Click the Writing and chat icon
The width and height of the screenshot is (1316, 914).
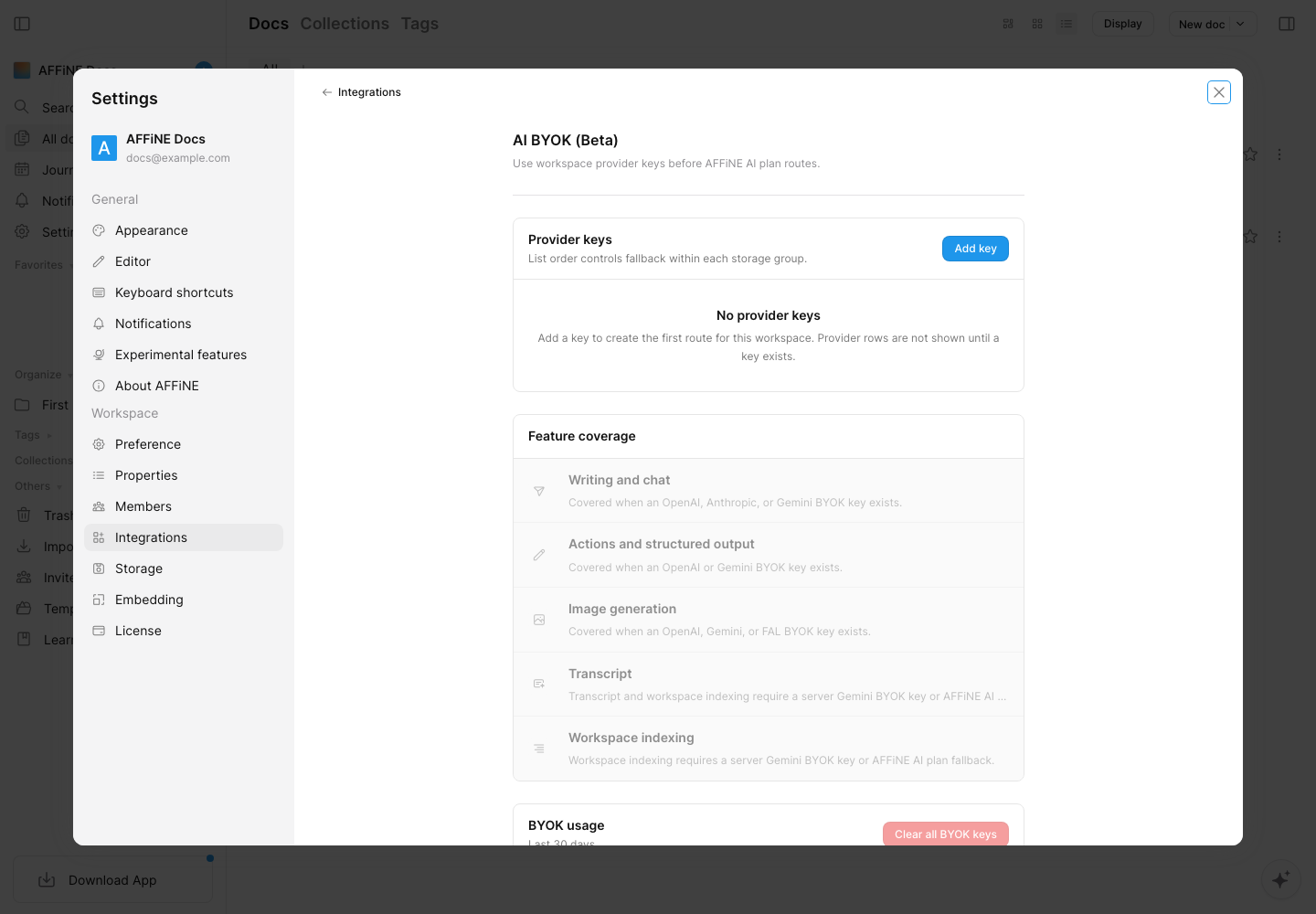pyautogui.click(x=539, y=491)
